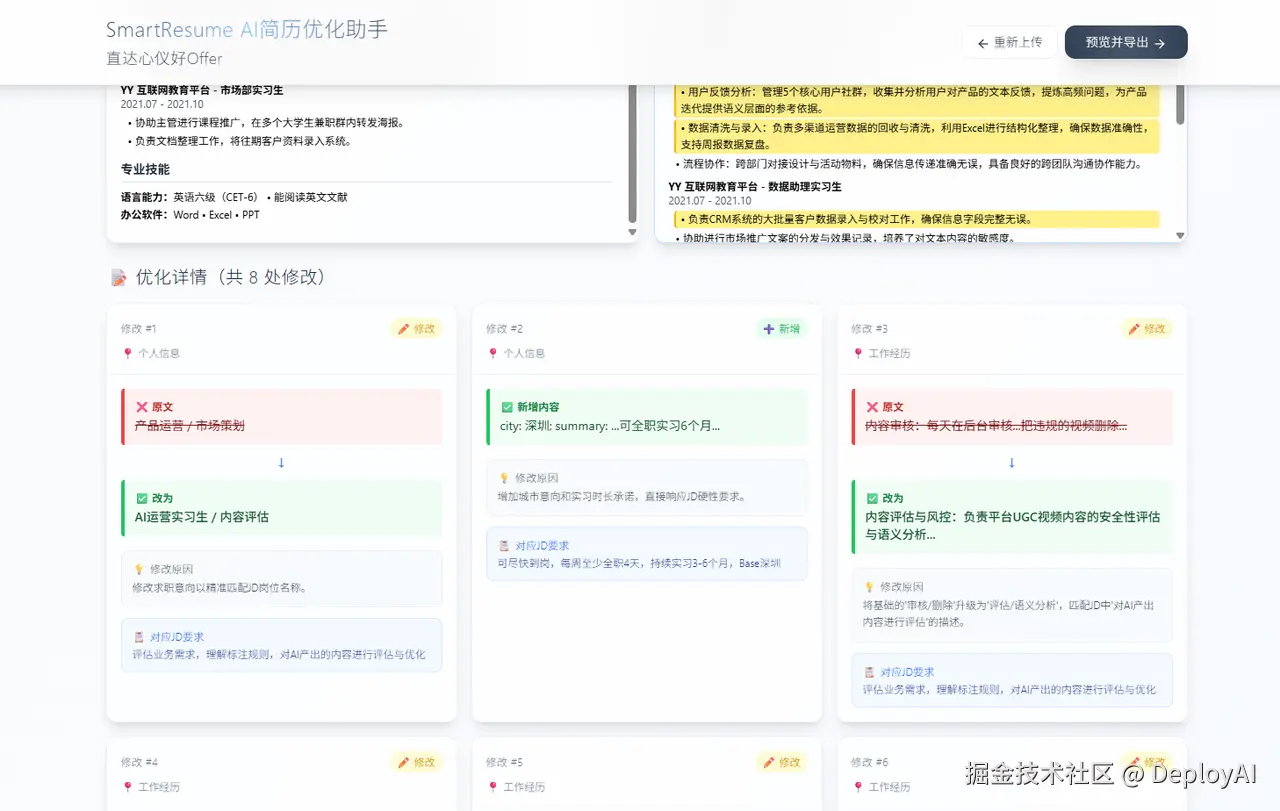Click the 修改 #3 card header label
Viewport: 1280px width, 811px height.
coord(869,329)
